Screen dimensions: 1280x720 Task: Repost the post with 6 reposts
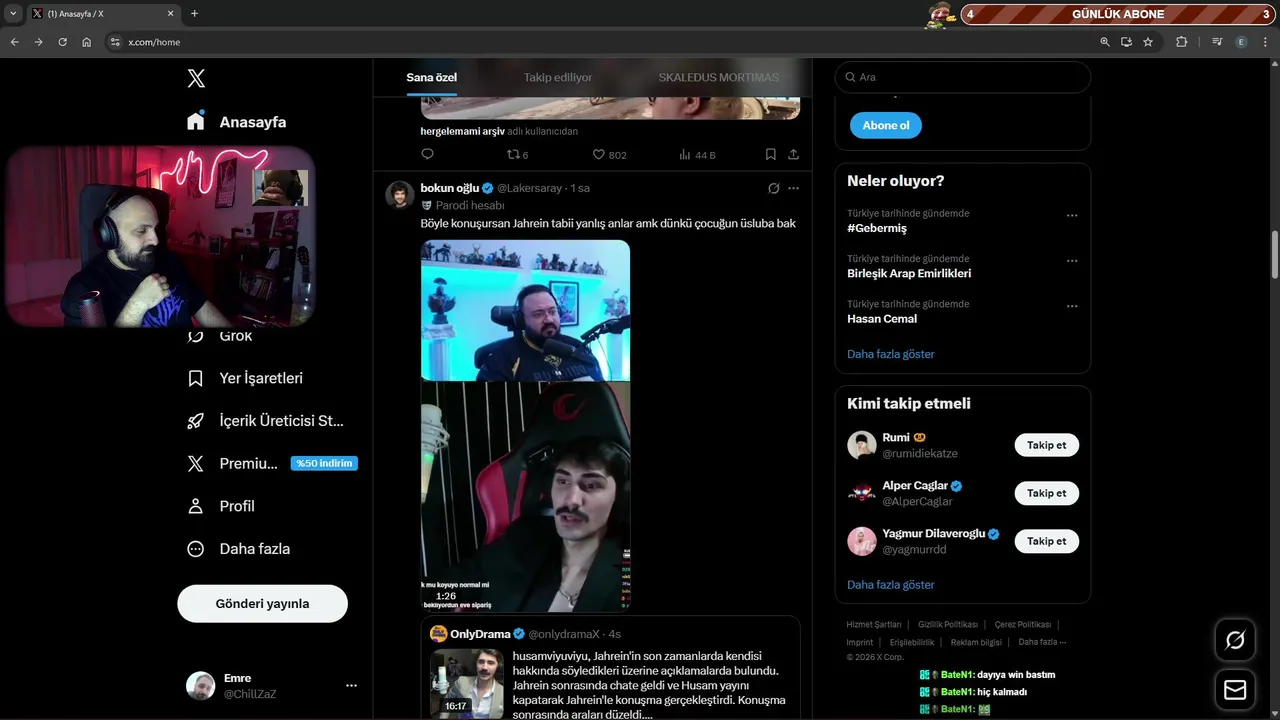[517, 155]
